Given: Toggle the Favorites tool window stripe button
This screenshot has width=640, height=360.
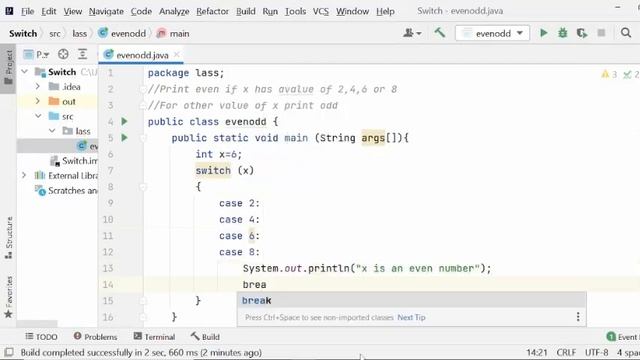Looking at the screenshot, I should (x=9, y=297).
